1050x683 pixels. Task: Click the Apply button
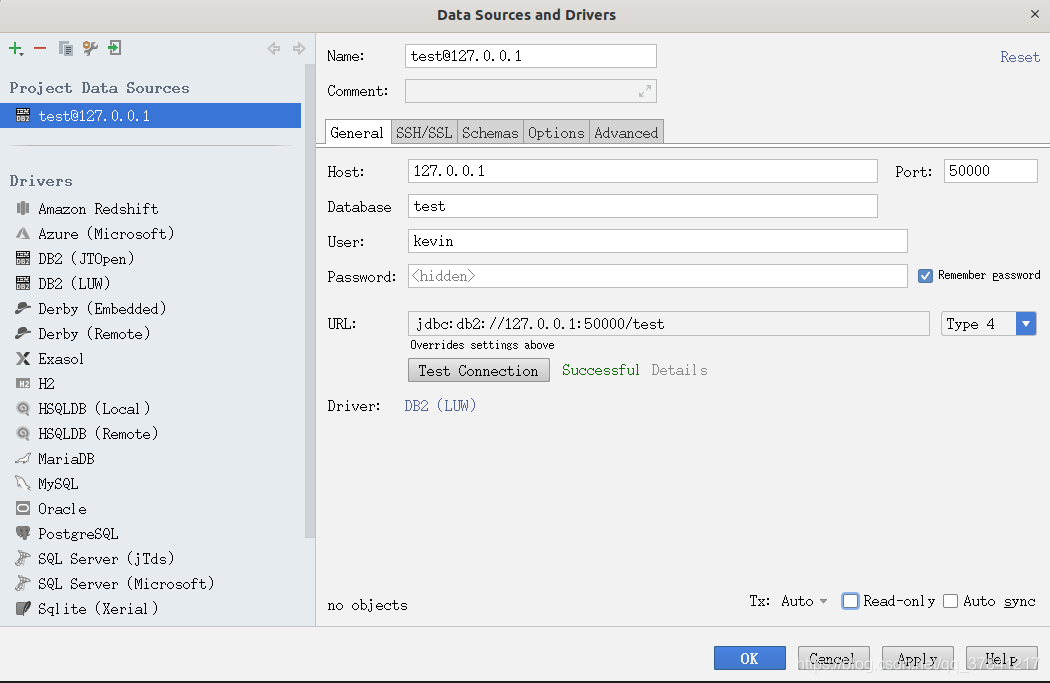pyautogui.click(x=917, y=658)
